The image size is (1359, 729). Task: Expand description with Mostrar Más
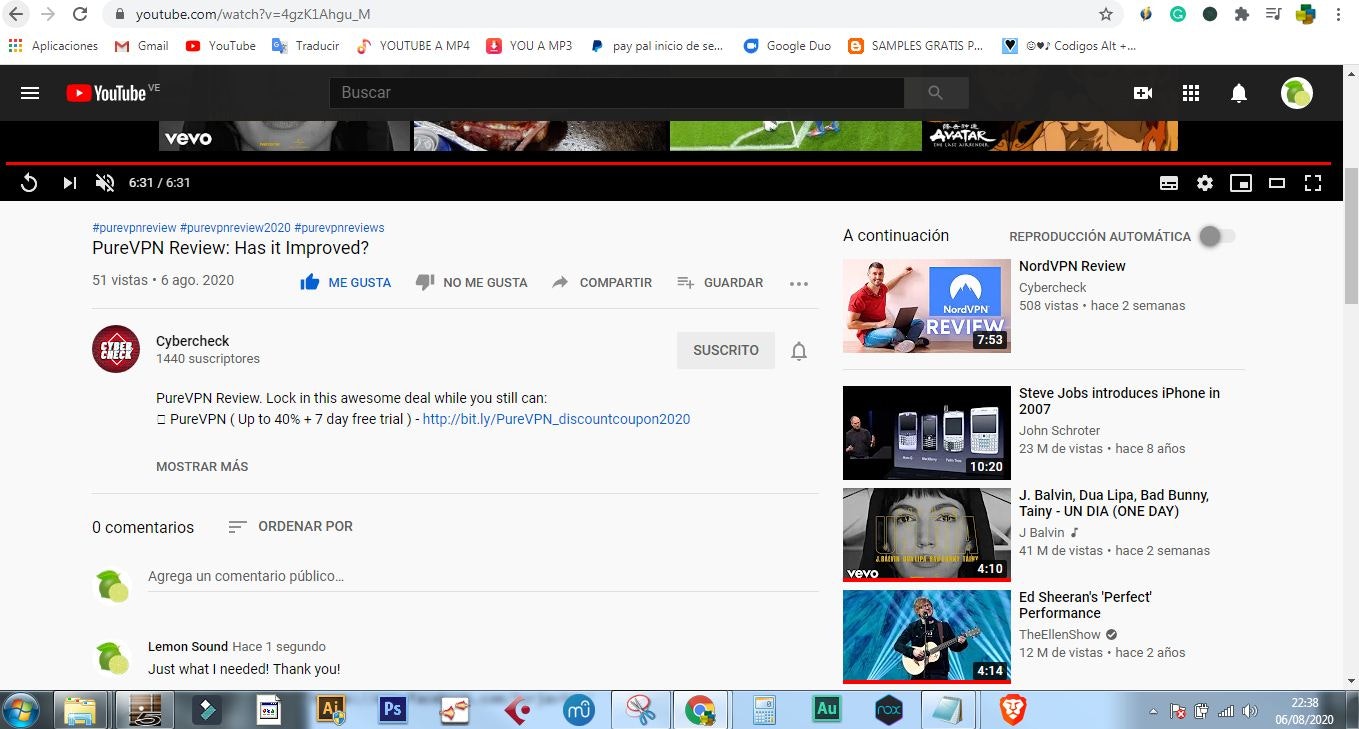tap(202, 467)
